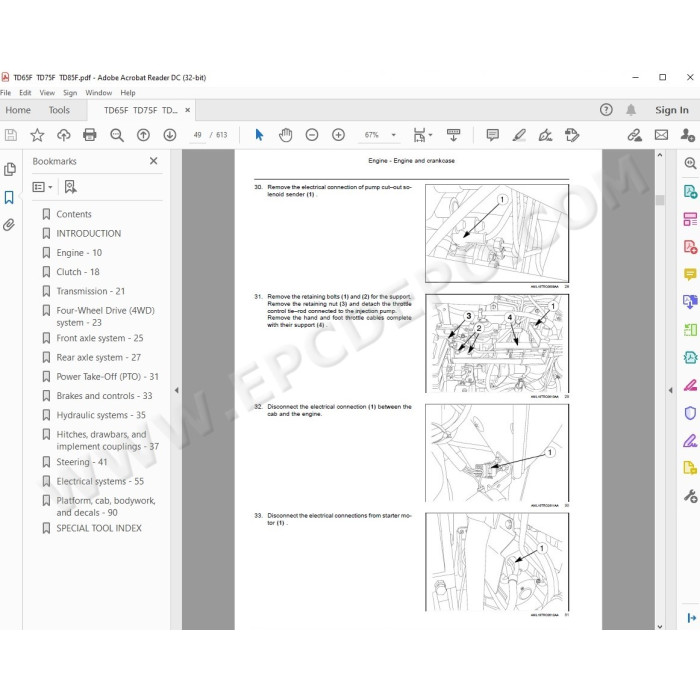Jump to Engine - 10 bookmark
The width and height of the screenshot is (700, 700).
click(79, 253)
